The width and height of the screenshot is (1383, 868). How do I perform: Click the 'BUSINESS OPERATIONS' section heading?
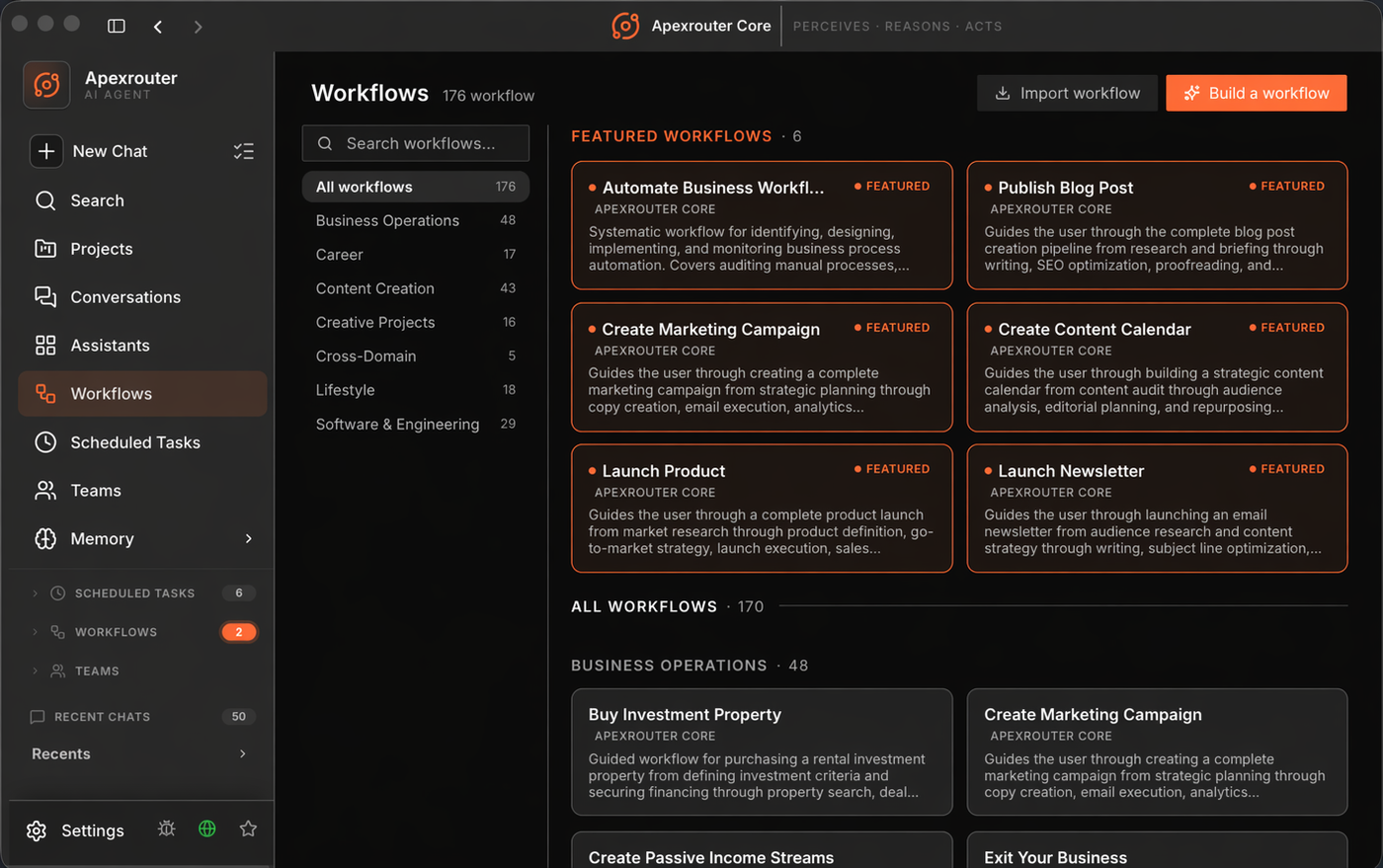pyautogui.click(x=669, y=666)
